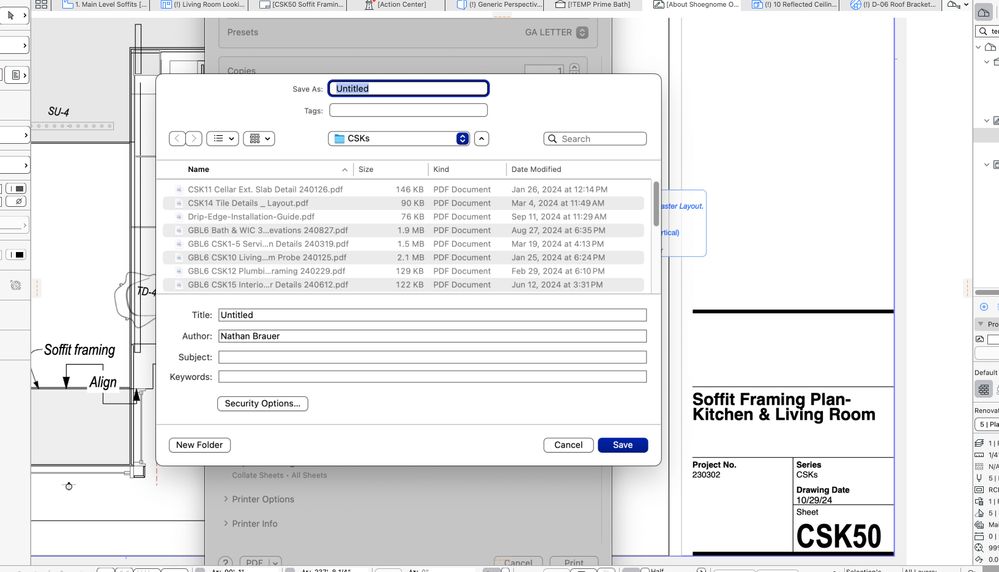Click the zoom percentage icon in quick options
This screenshot has height=572, width=999.
(x=979, y=548)
